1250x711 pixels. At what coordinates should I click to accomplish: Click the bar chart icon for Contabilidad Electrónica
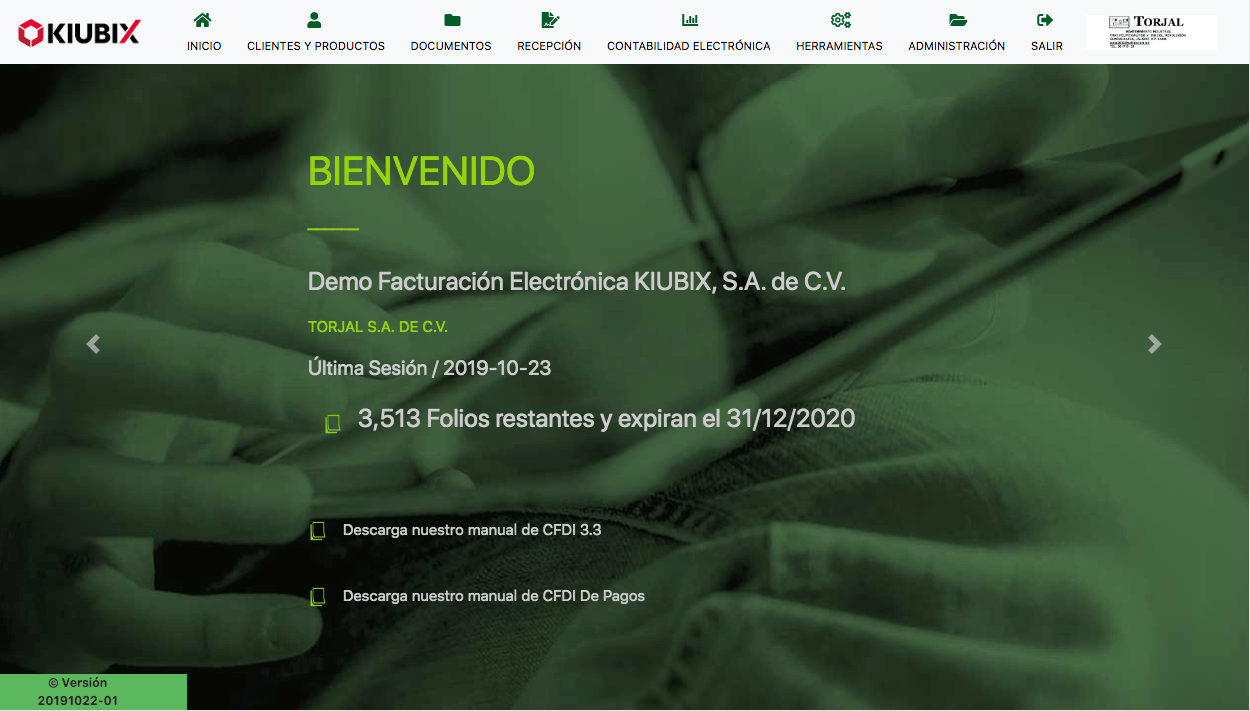coord(689,20)
